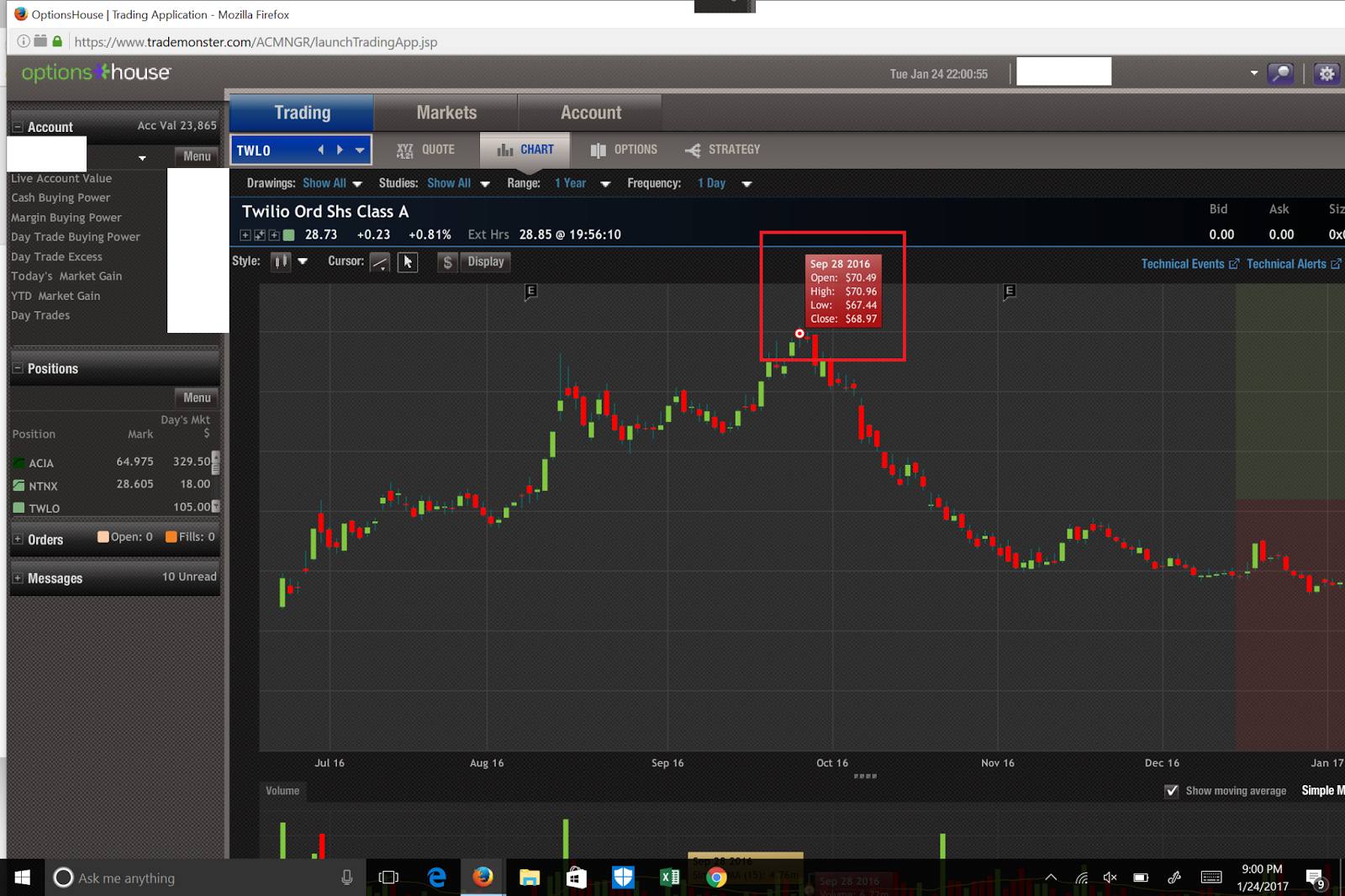Select the Chart tab
Viewport: 1345px width, 896px height.
[525, 150]
